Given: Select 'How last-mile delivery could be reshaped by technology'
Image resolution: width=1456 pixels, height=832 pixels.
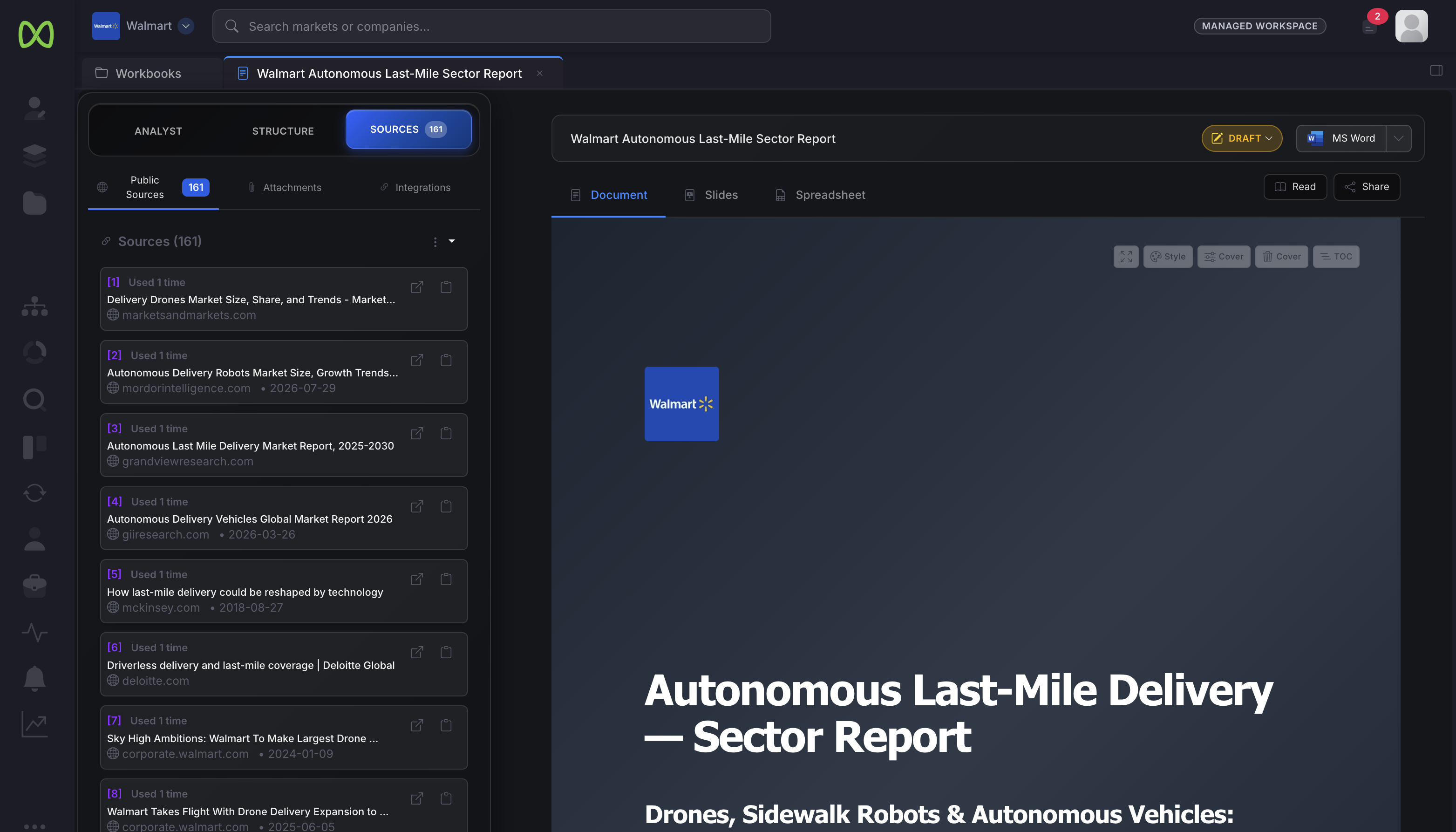Looking at the screenshot, I should point(245,592).
